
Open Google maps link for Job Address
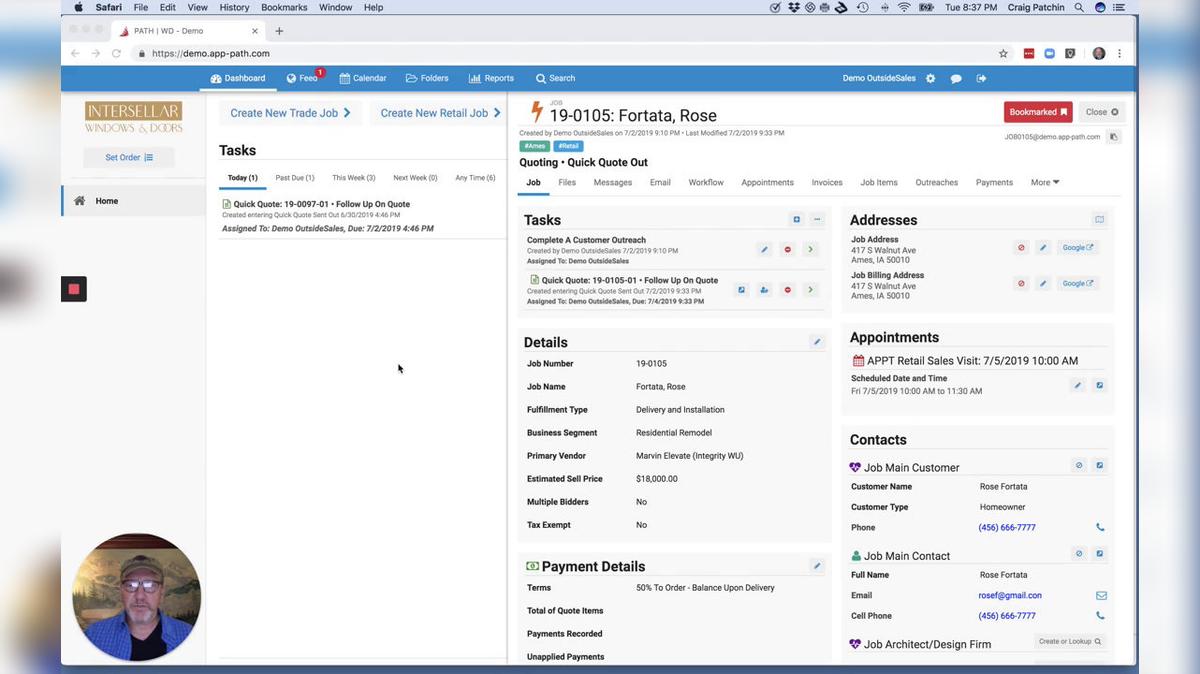coord(1078,247)
